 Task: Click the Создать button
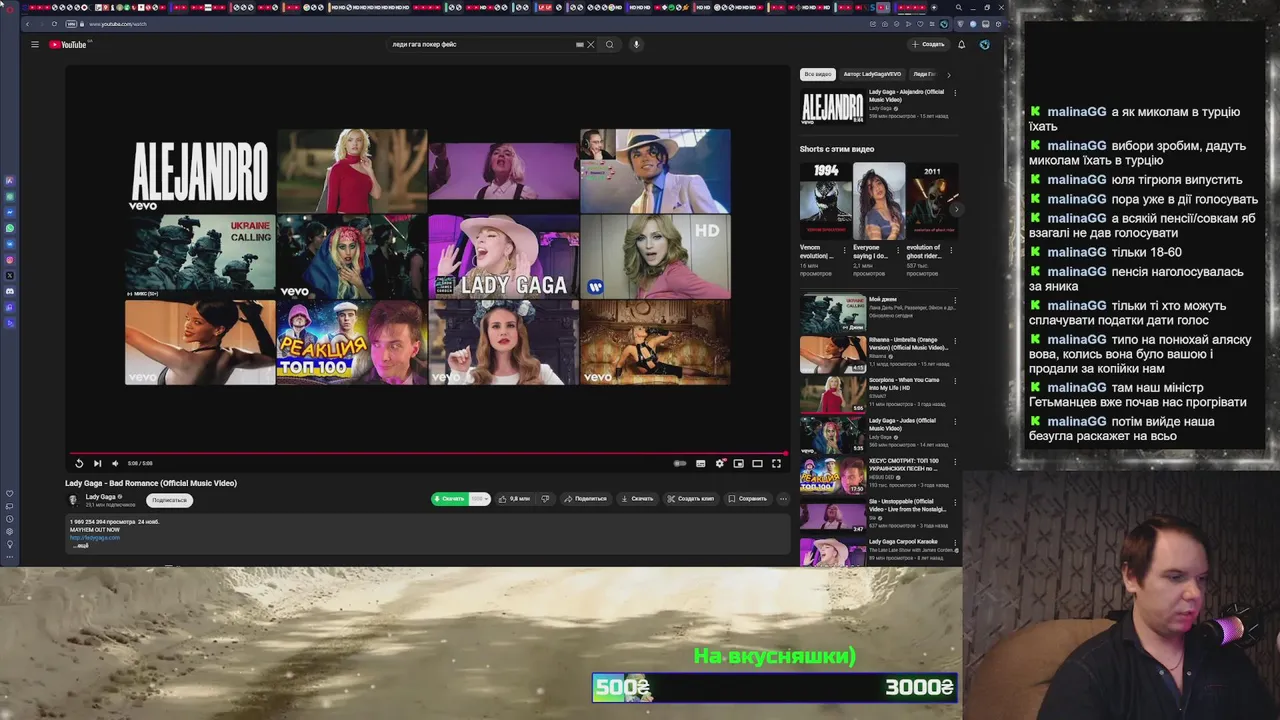[x=928, y=44]
